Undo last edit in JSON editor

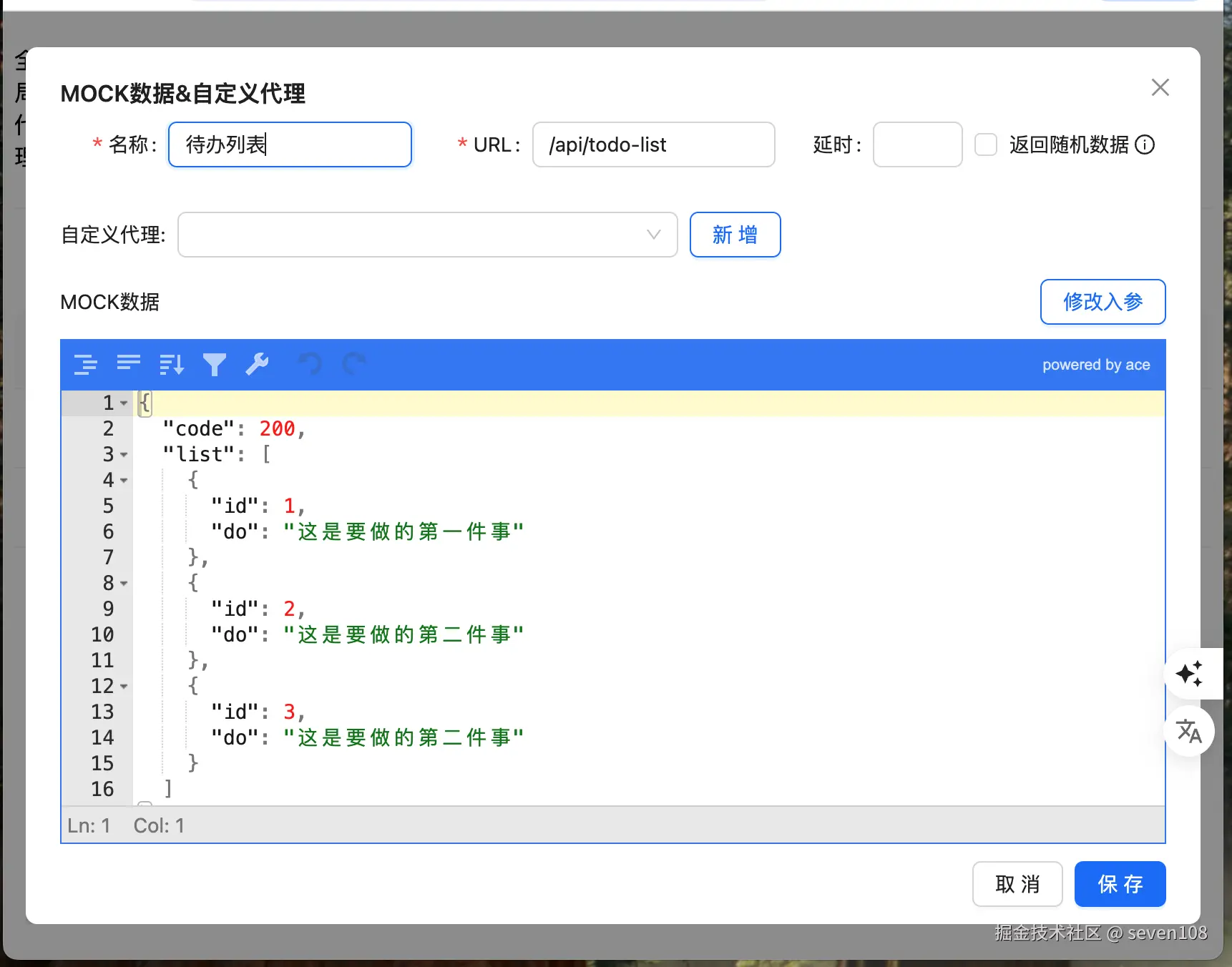coord(311,364)
